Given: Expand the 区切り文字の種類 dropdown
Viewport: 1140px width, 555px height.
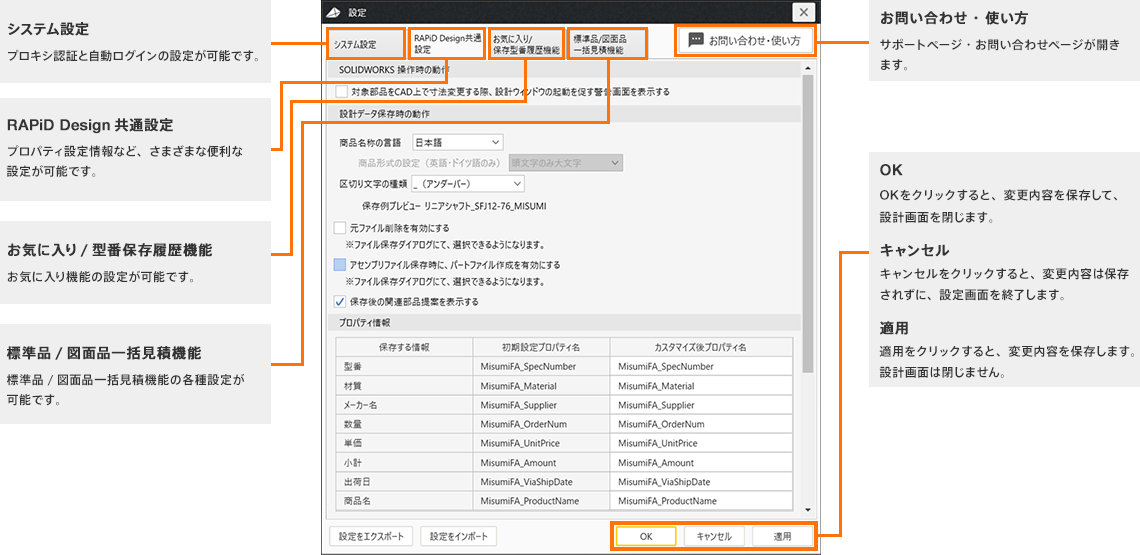Looking at the screenshot, I should tap(467, 183).
